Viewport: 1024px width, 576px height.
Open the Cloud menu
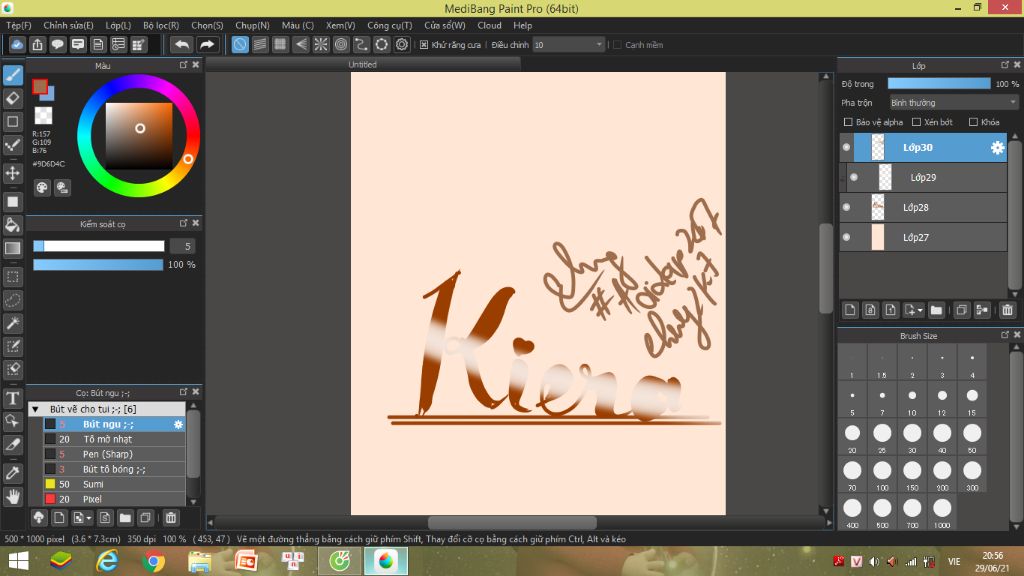pos(489,25)
